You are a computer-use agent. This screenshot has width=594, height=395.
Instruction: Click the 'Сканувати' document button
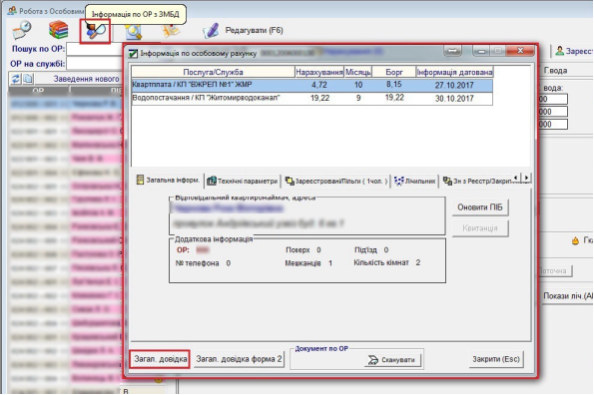click(x=392, y=360)
